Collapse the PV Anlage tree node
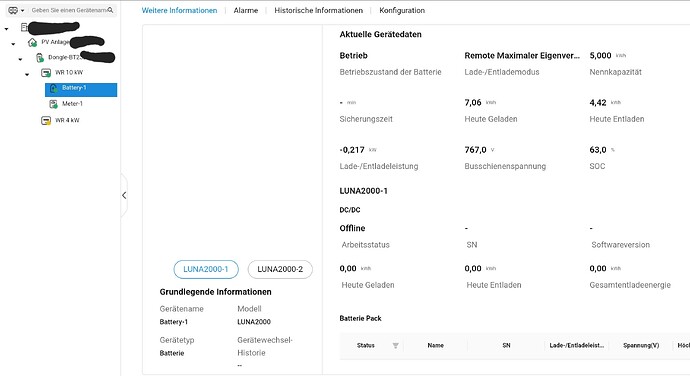Screen dimensions: 690x376 tap(13, 44)
